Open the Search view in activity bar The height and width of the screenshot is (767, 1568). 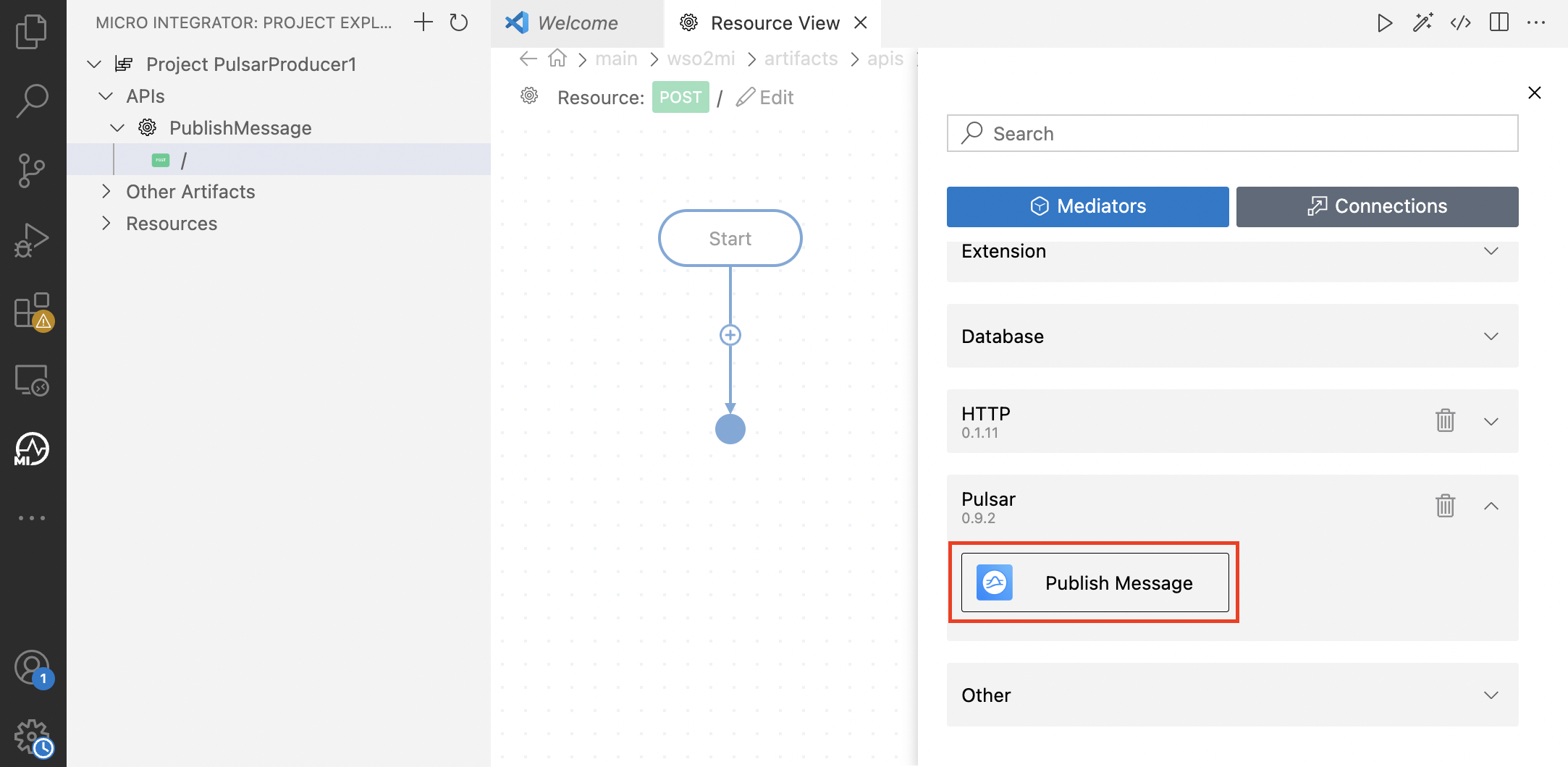tap(32, 101)
